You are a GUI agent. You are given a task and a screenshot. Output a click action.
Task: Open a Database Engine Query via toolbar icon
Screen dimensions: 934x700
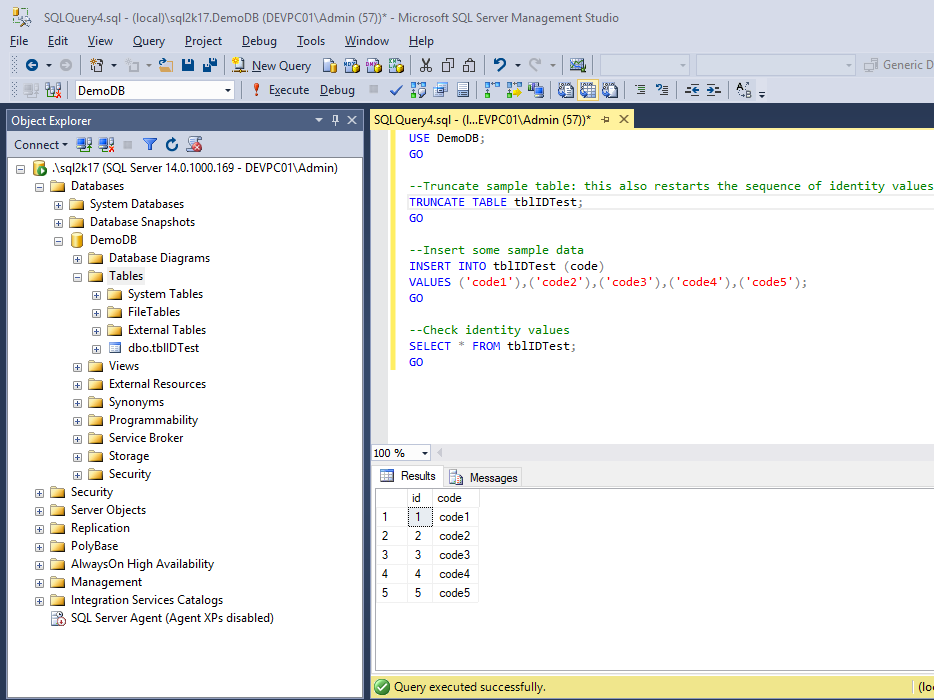click(329, 66)
